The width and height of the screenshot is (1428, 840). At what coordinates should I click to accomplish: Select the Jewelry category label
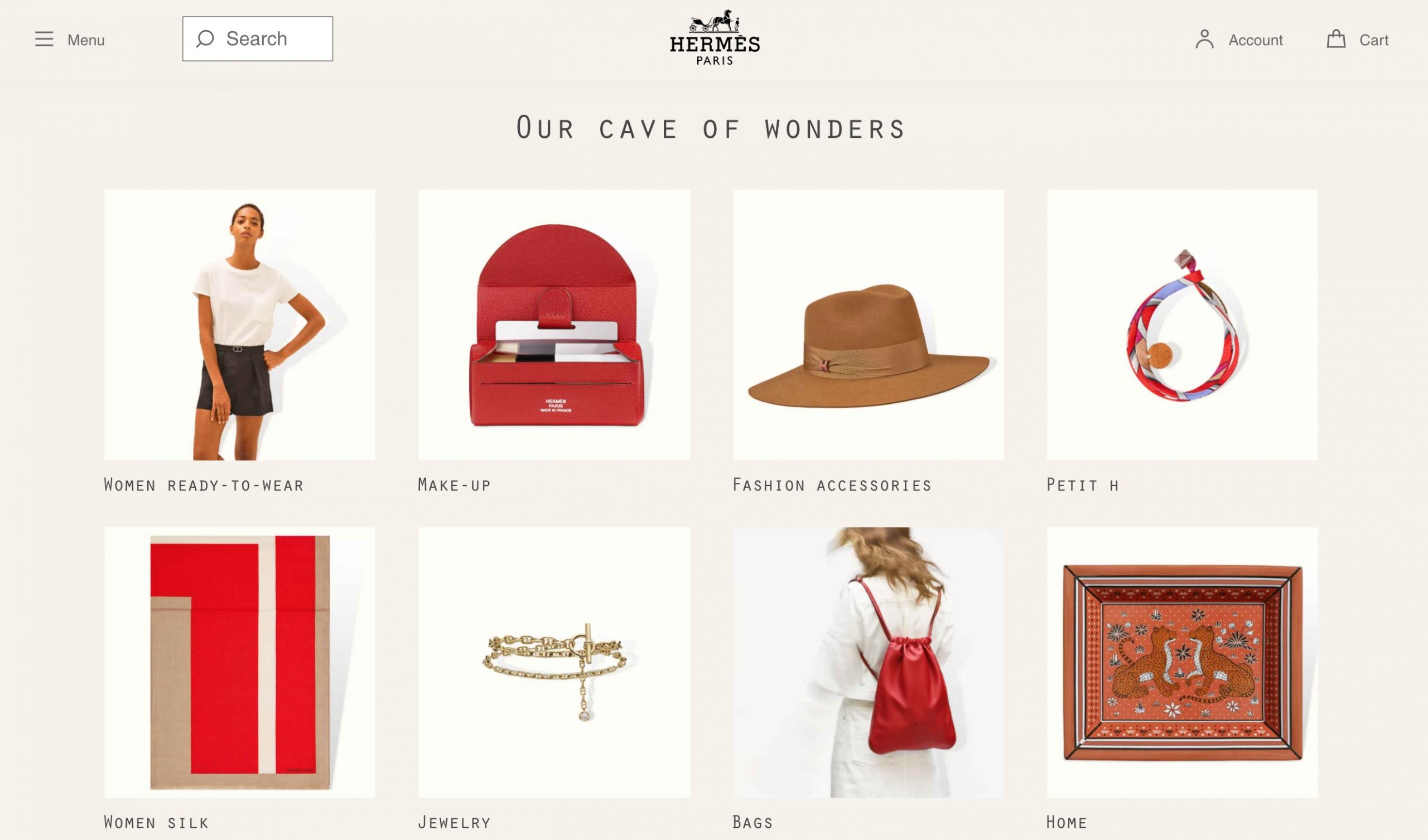click(454, 822)
